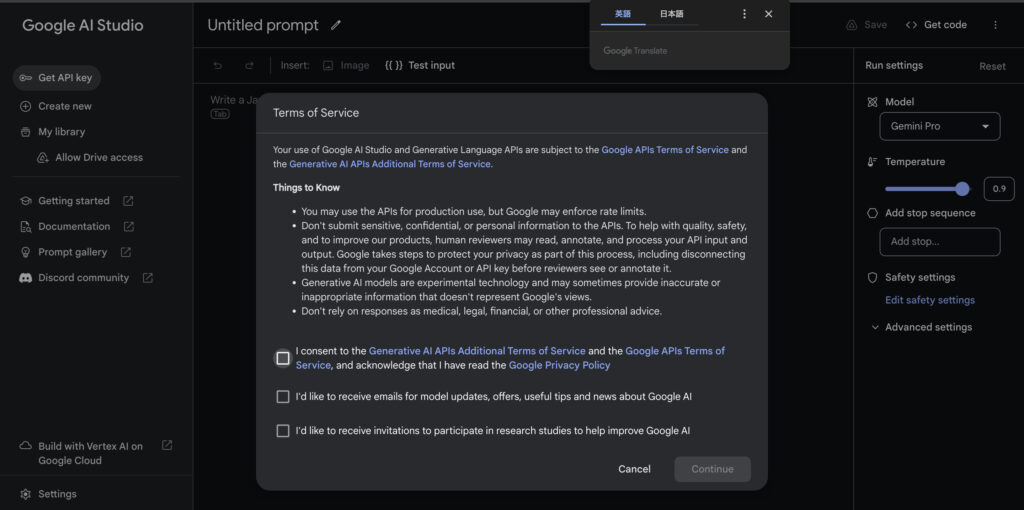Click the Save drive icon
The width and height of the screenshot is (1024, 510).
click(x=852, y=25)
